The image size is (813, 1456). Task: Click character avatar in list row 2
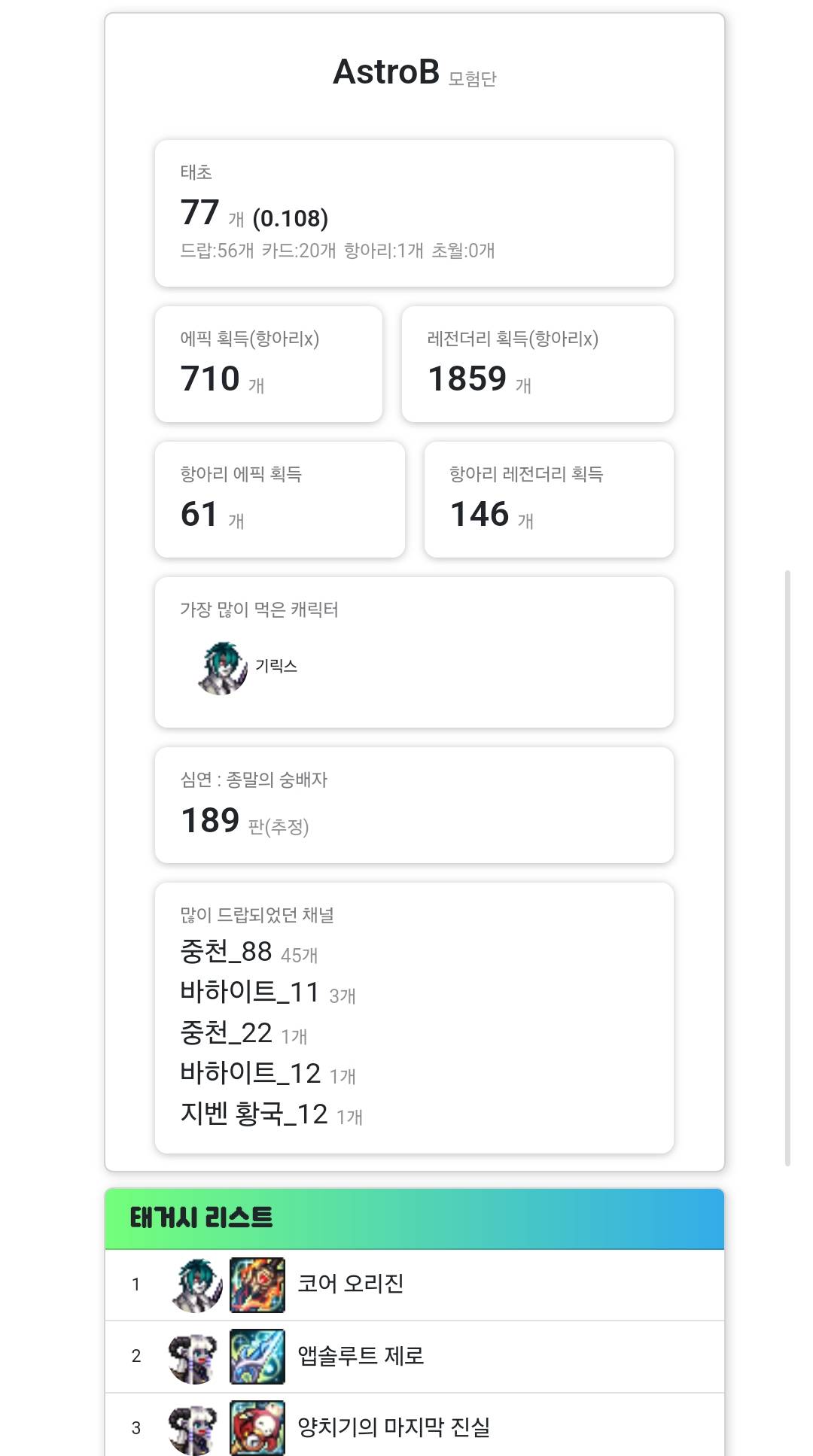(196, 1357)
